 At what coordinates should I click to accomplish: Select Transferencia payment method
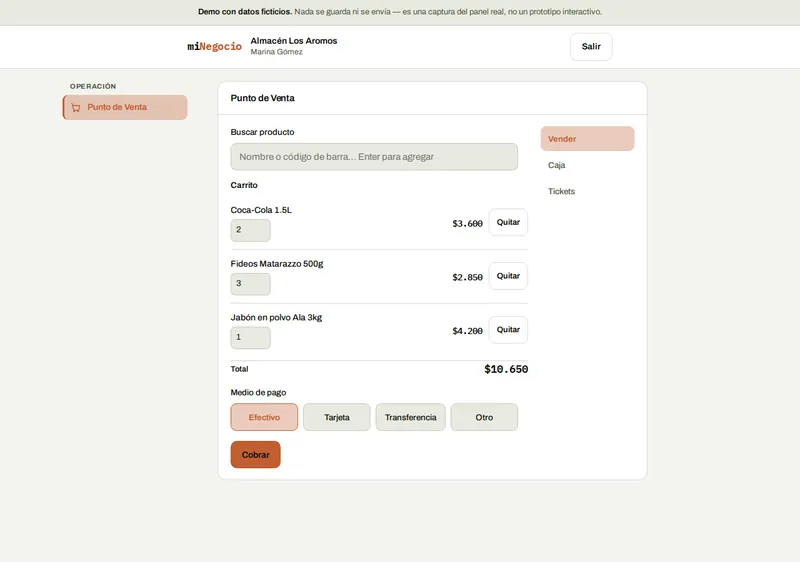[411, 417]
